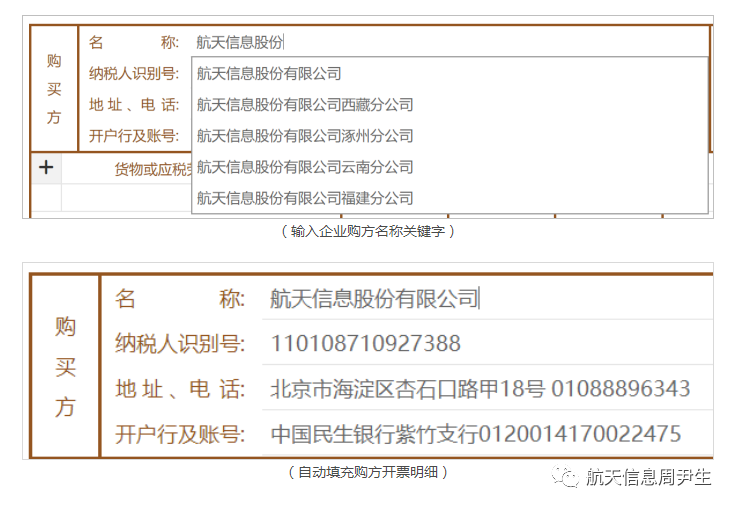Click the plus icon to add row
This screenshot has width=735, height=509.
click(46, 167)
